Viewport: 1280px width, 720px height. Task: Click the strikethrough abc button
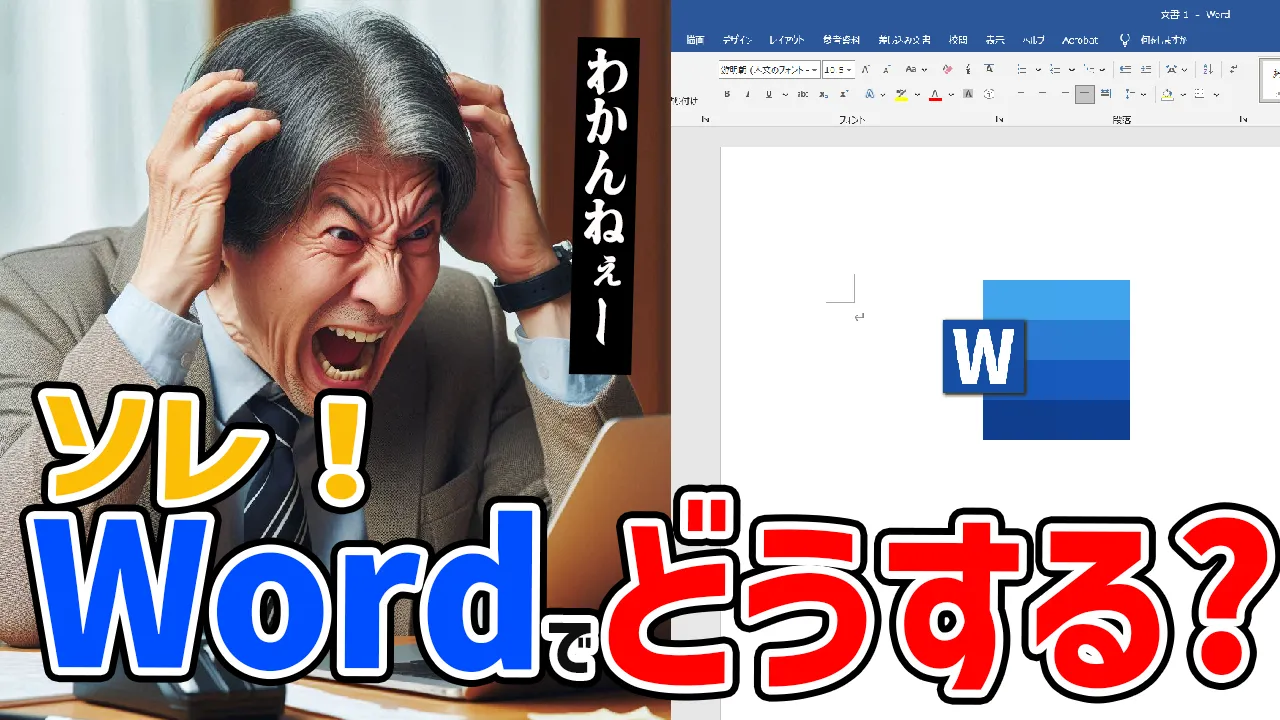(x=803, y=94)
